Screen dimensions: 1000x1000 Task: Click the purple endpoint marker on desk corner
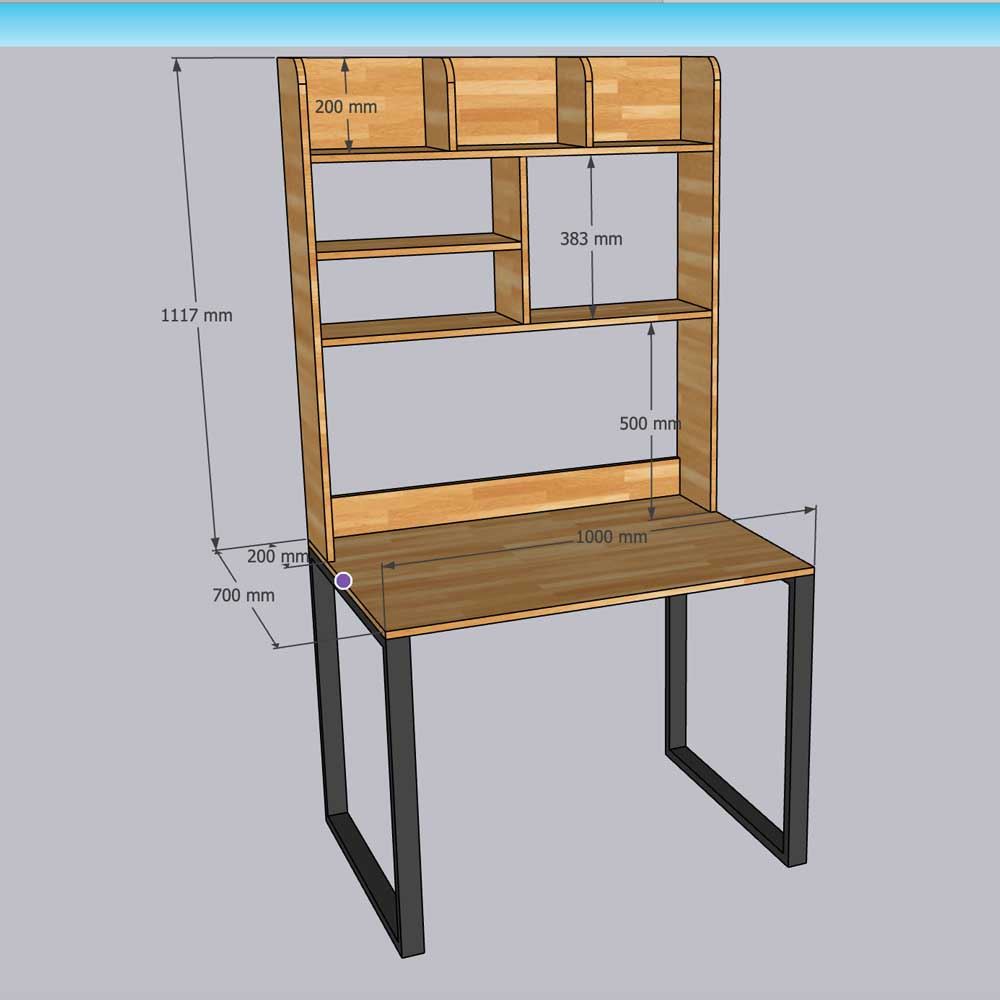[x=343, y=580]
